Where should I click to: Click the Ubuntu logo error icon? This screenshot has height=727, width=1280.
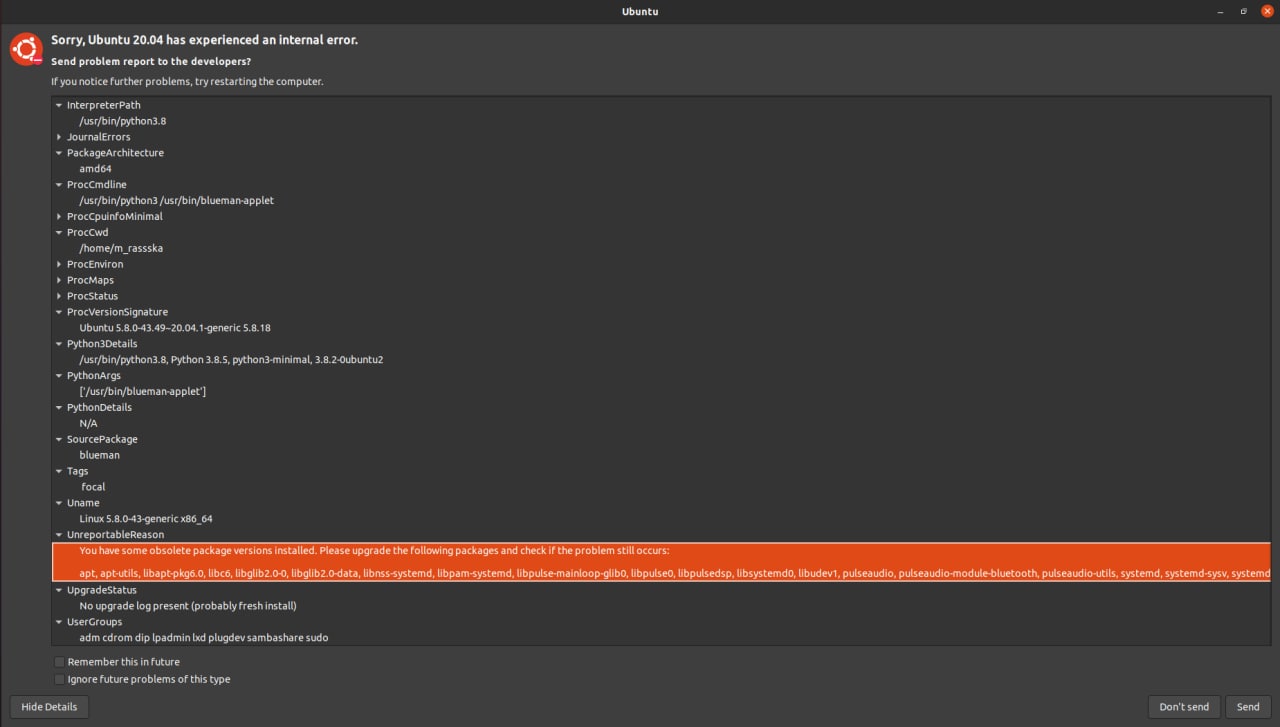26,49
